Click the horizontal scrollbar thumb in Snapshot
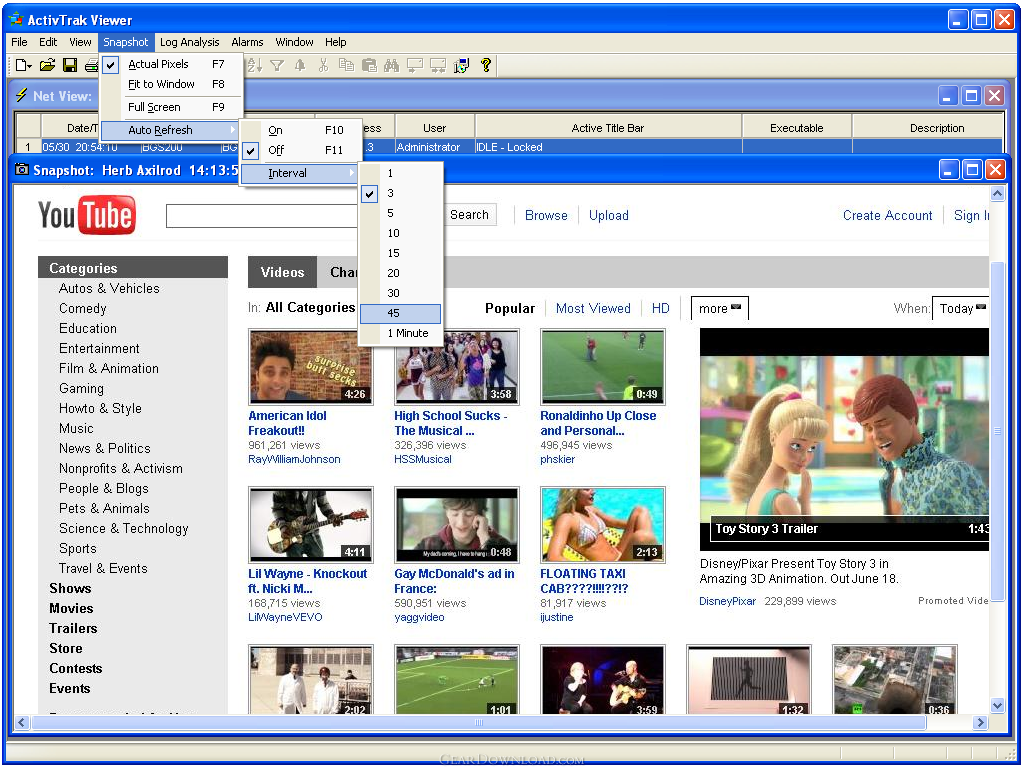This screenshot has width=1024, height=768. 479,722
